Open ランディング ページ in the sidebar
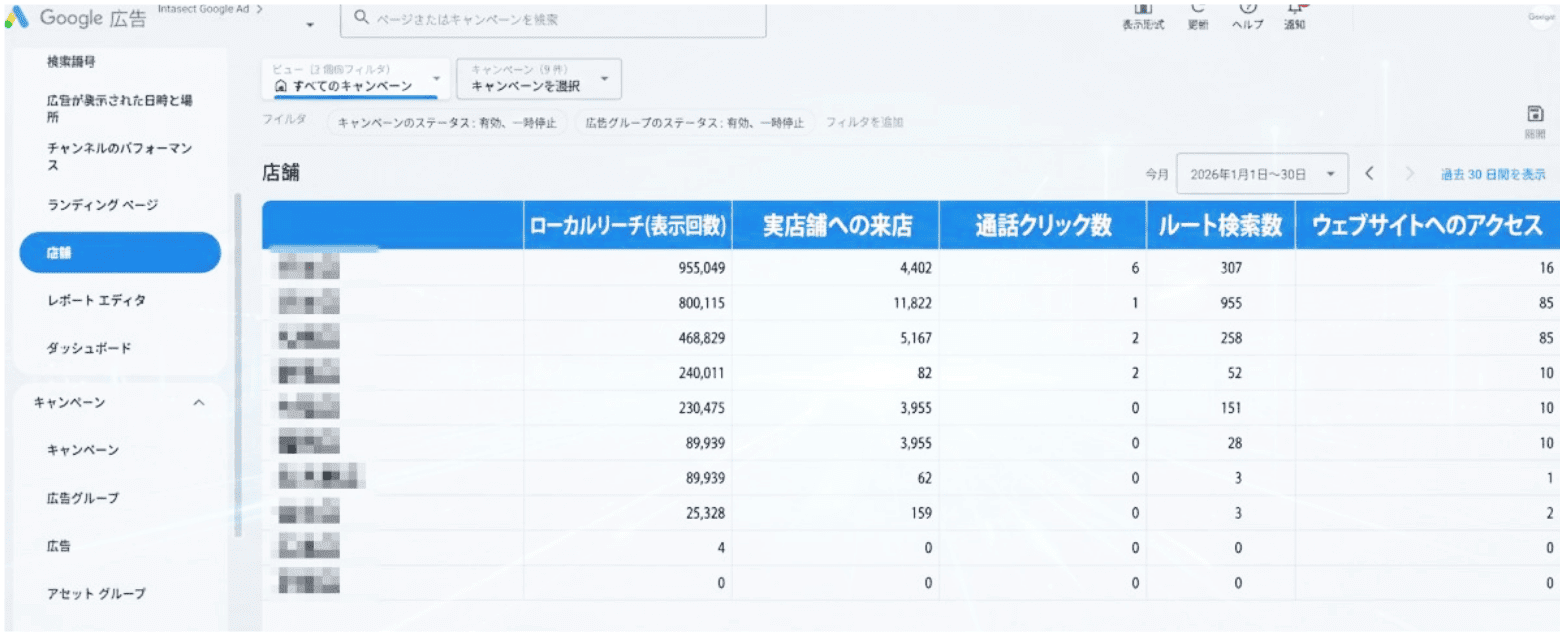This screenshot has width=1565, height=636. point(102,205)
